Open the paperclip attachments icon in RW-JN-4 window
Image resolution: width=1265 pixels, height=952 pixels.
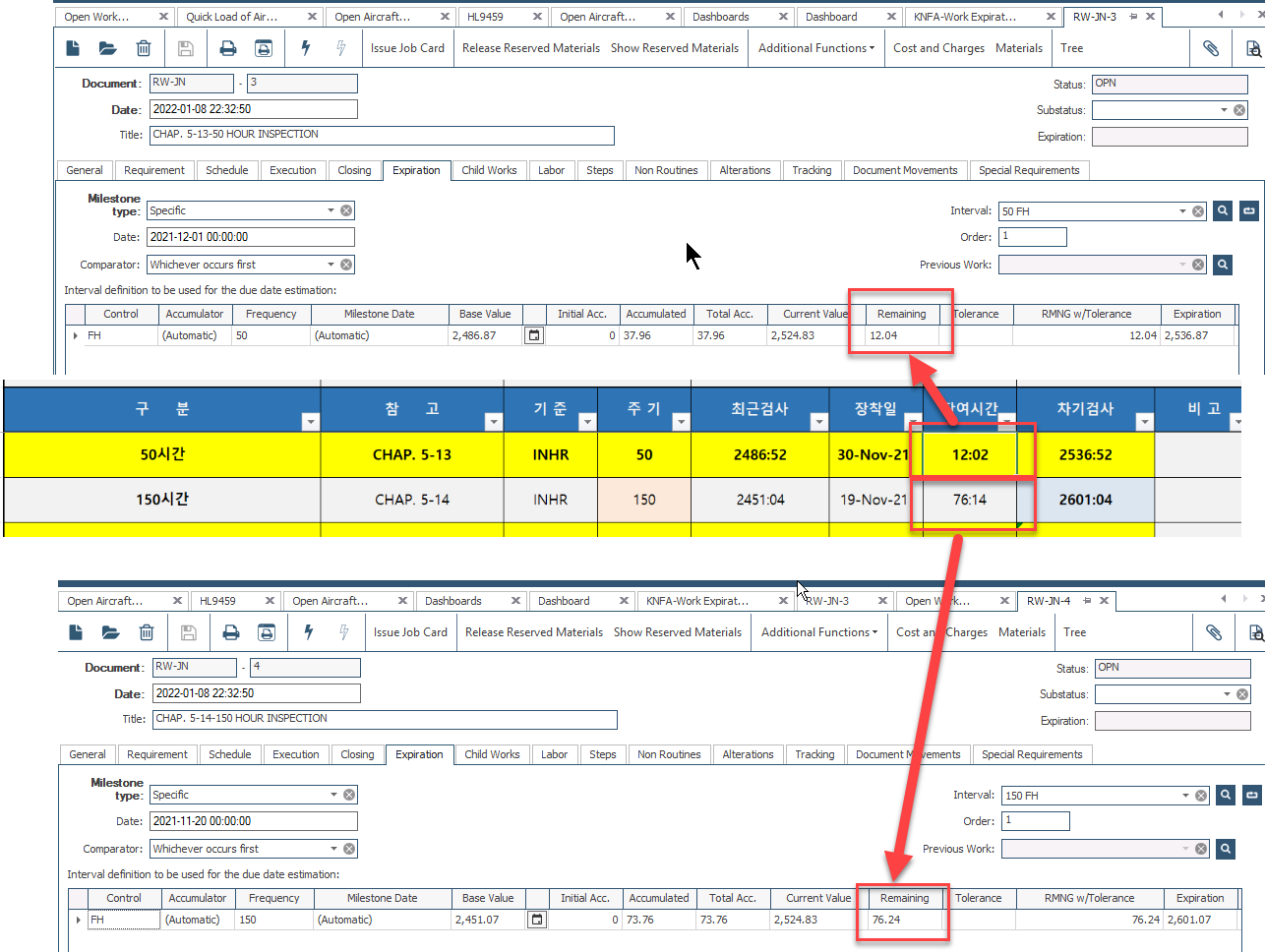click(1214, 632)
